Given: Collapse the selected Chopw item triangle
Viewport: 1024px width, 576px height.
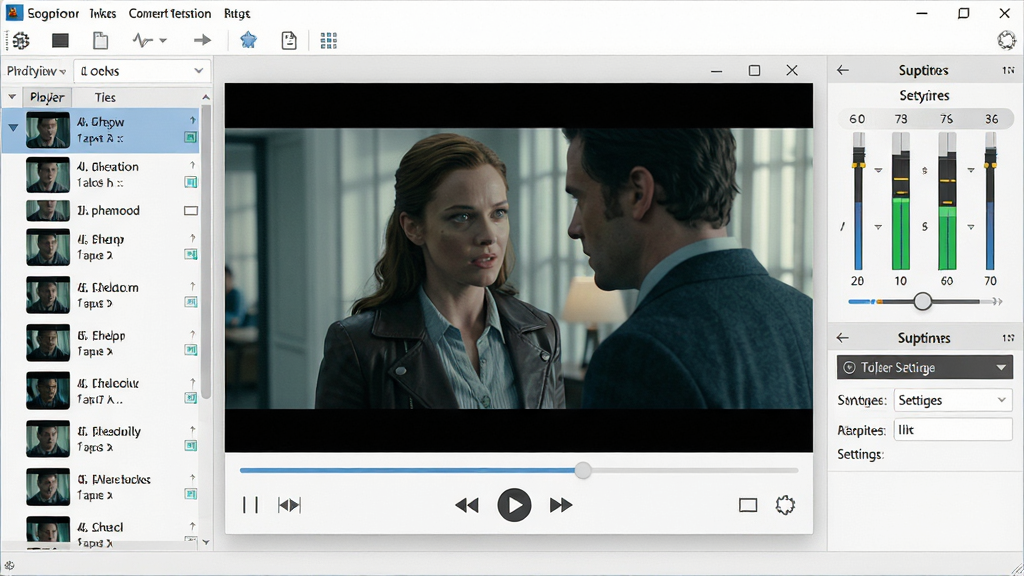Looking at the screenshot, I should [x=13, y=127].
